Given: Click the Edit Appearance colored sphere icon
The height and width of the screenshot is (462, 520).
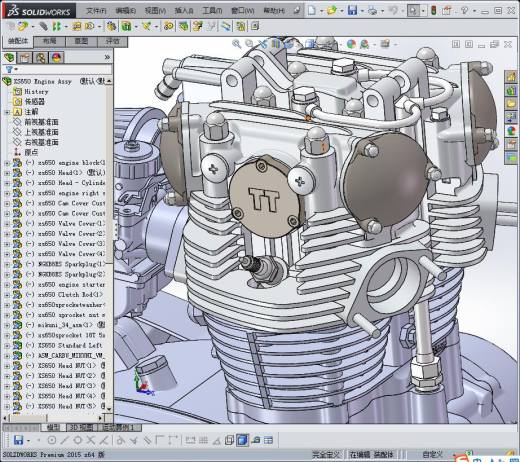Looking at the screenshot, I should coord(351,44).
